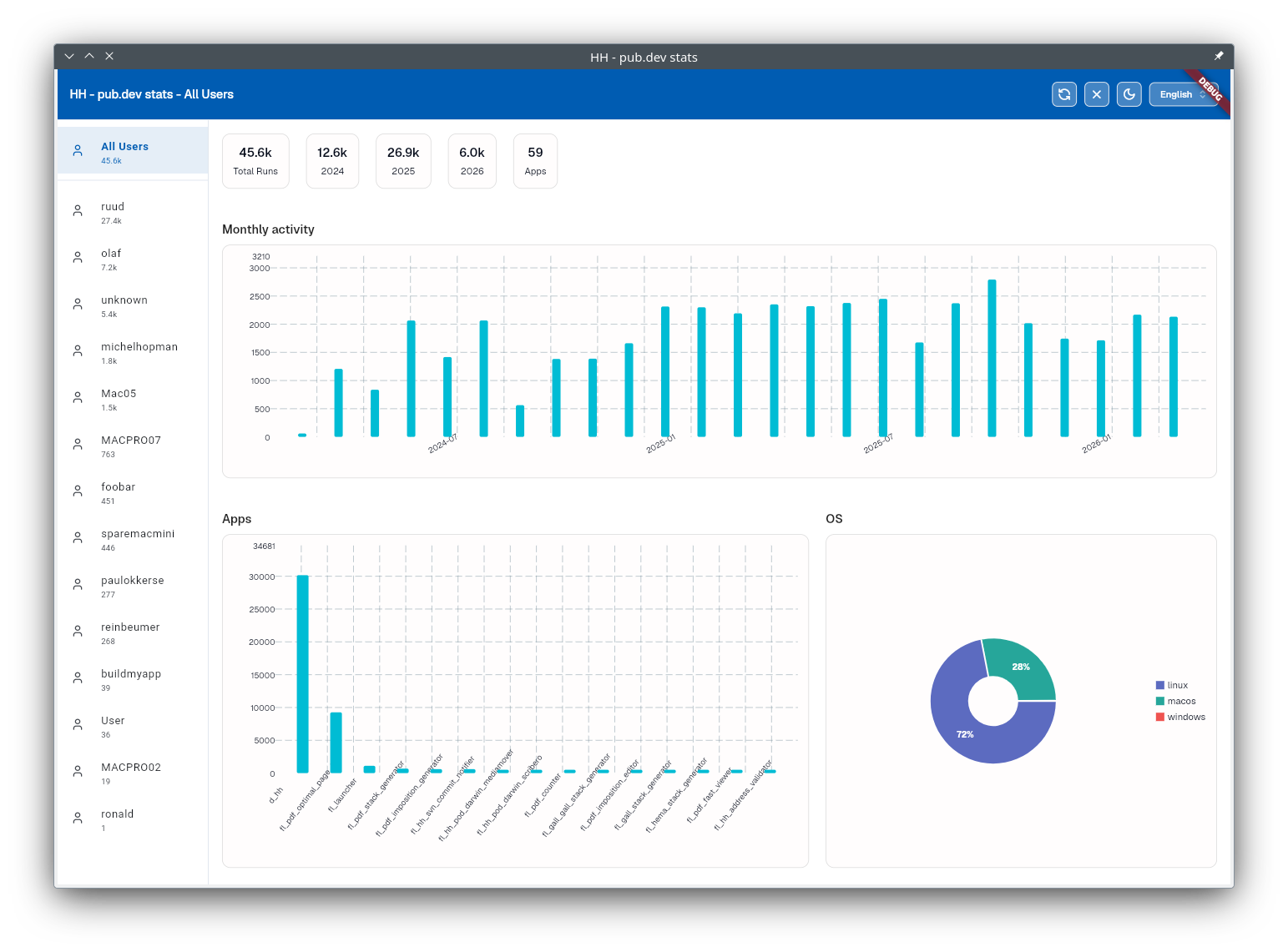Click the person icon beside michelhopman
Image resolution: width=1288 pixels, height=952 pixels.
(x=78, y=351)
